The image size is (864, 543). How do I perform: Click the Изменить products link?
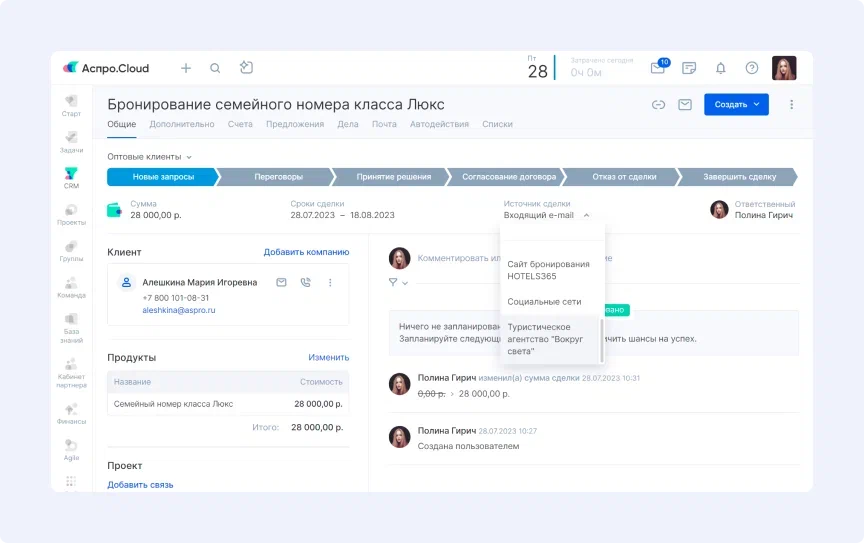pos(328,357)
